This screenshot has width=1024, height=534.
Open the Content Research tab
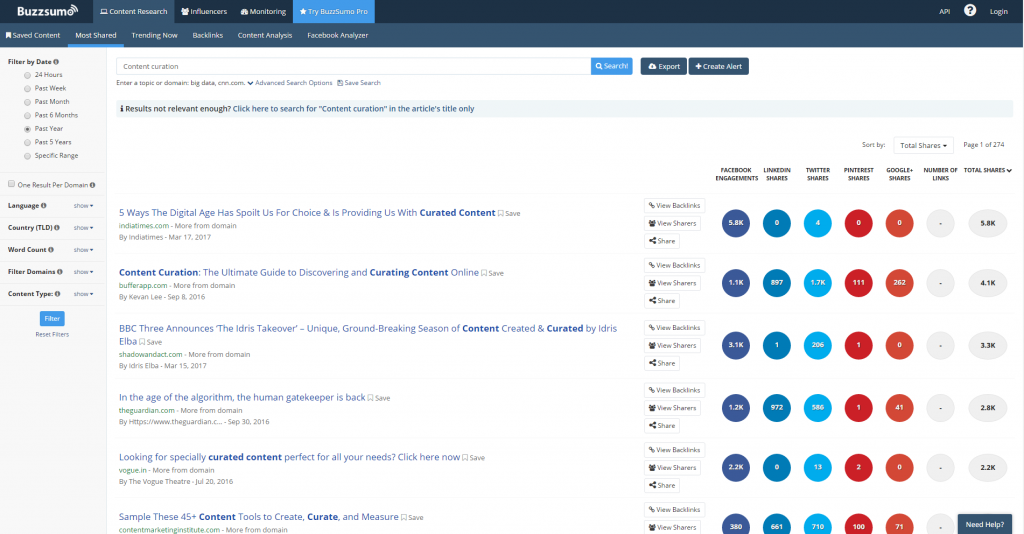click(x=133, y=11)
